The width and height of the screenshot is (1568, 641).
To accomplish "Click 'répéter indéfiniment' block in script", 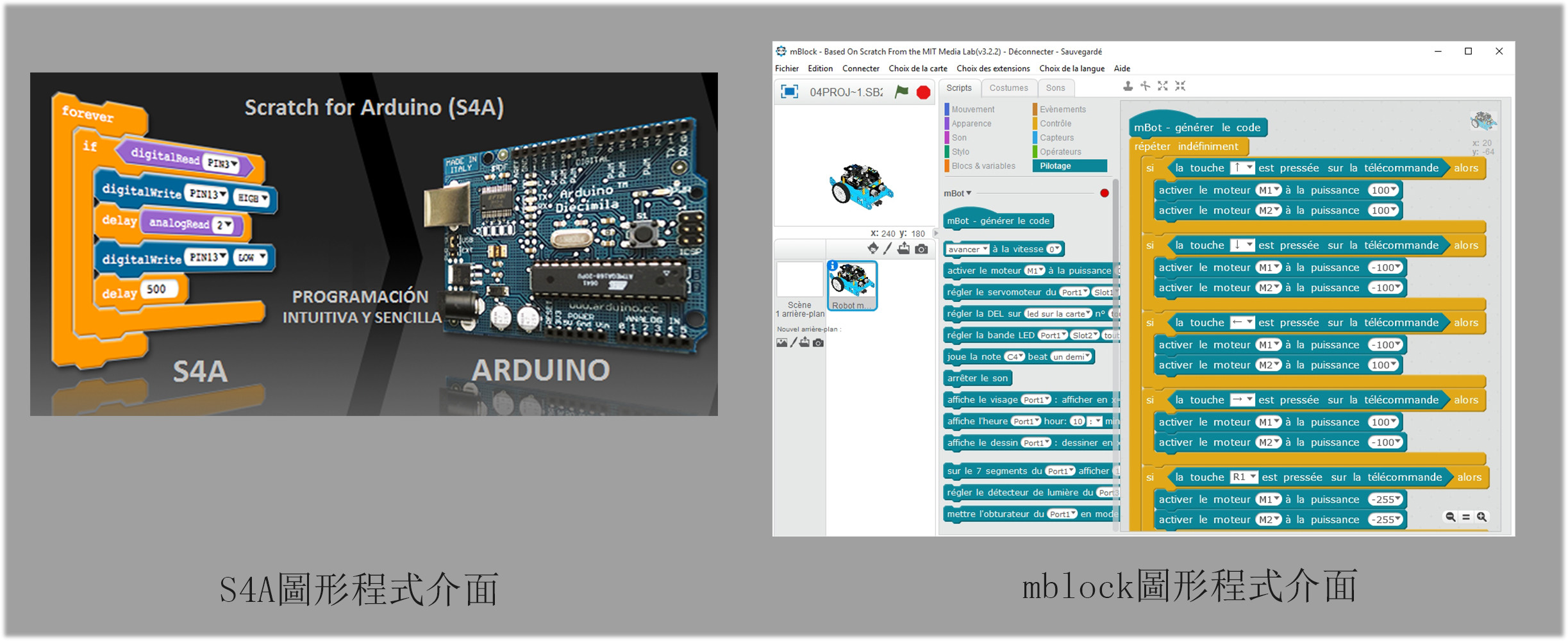I will (1186, 147).
